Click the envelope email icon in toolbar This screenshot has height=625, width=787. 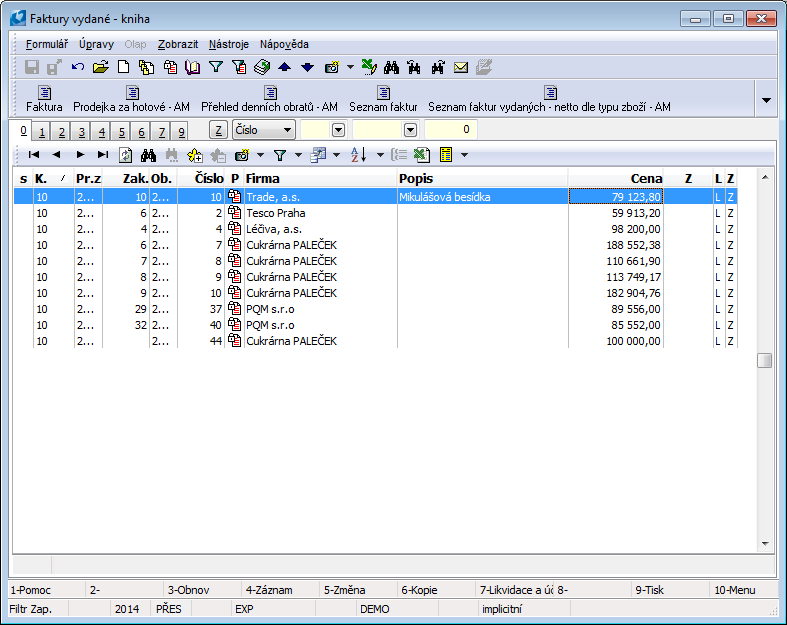pos(461,68)
